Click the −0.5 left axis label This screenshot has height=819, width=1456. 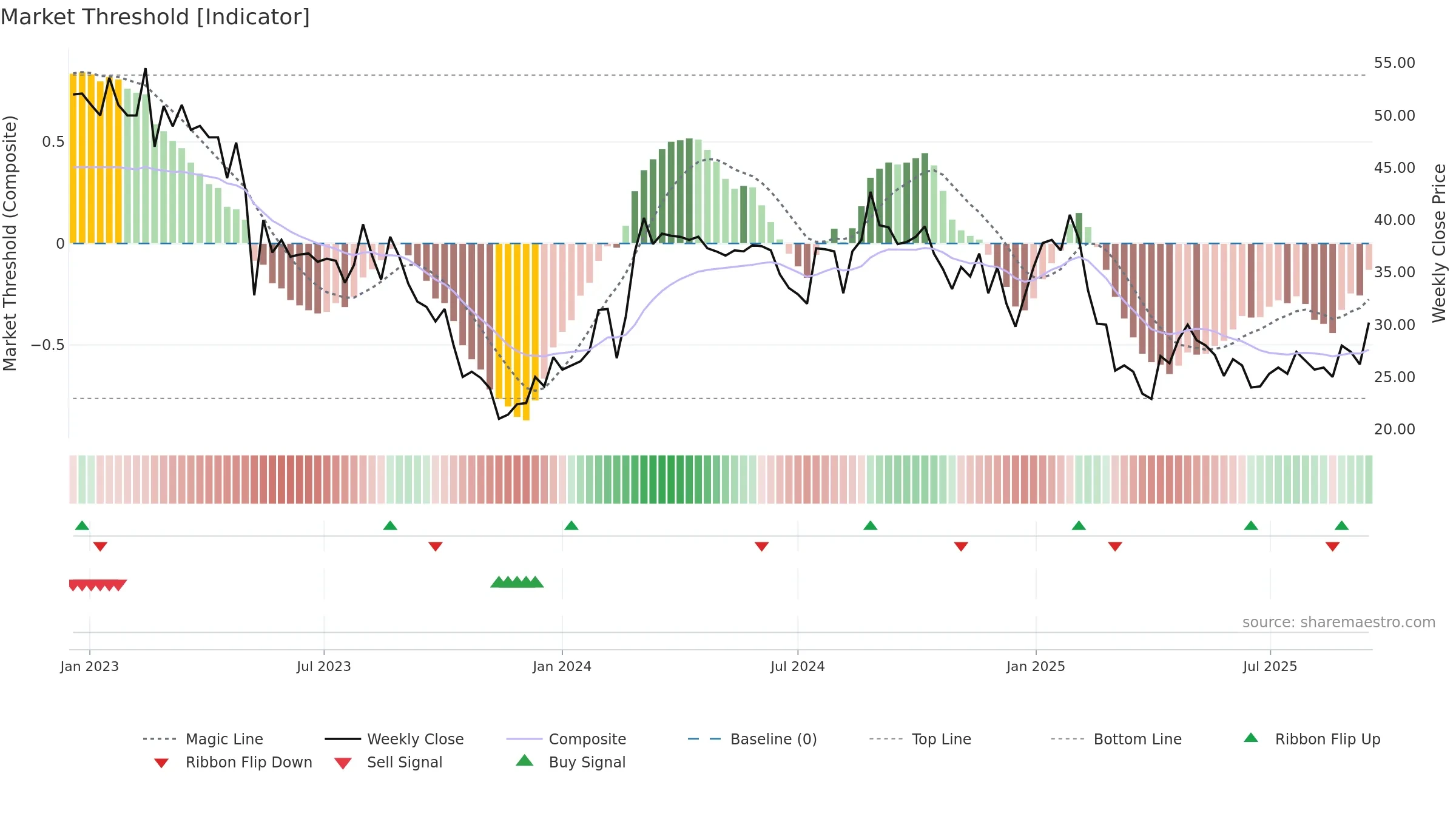tap(47, 345)
